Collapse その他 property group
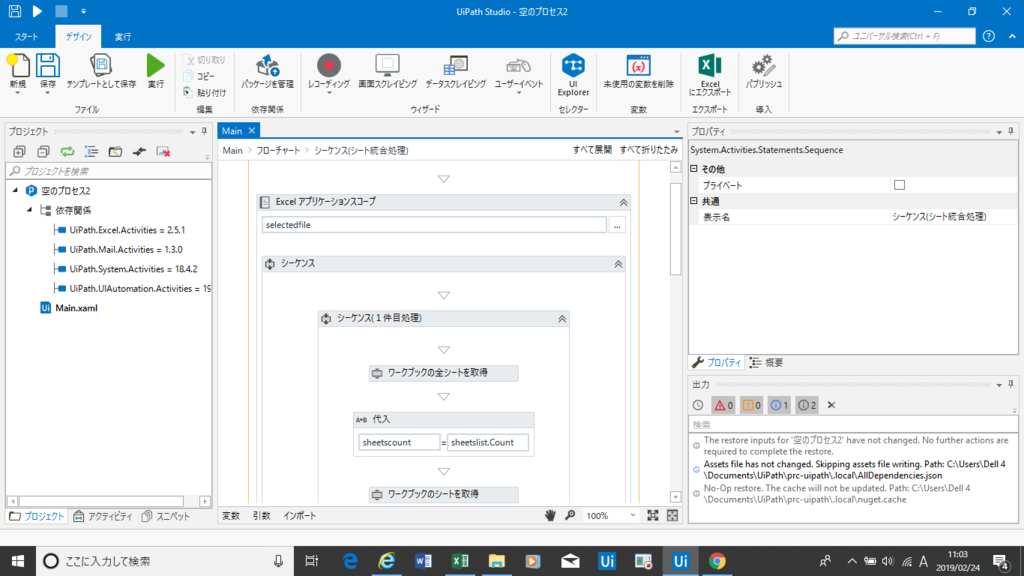The width and height of the screenshot is (1024, 576). (694, 168)
